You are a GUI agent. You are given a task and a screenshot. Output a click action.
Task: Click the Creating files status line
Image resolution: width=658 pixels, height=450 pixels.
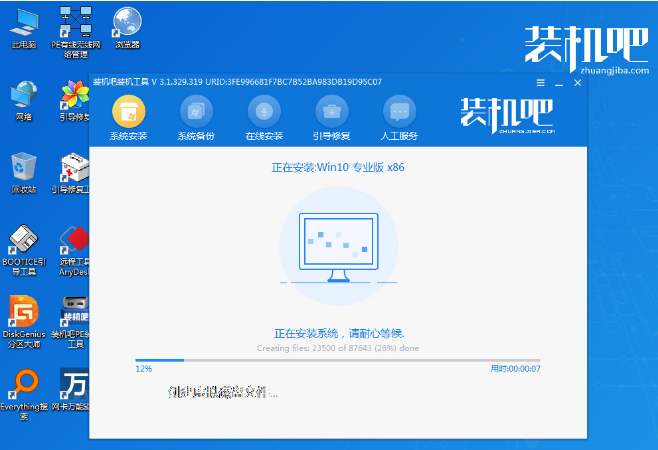pos(338,348)
